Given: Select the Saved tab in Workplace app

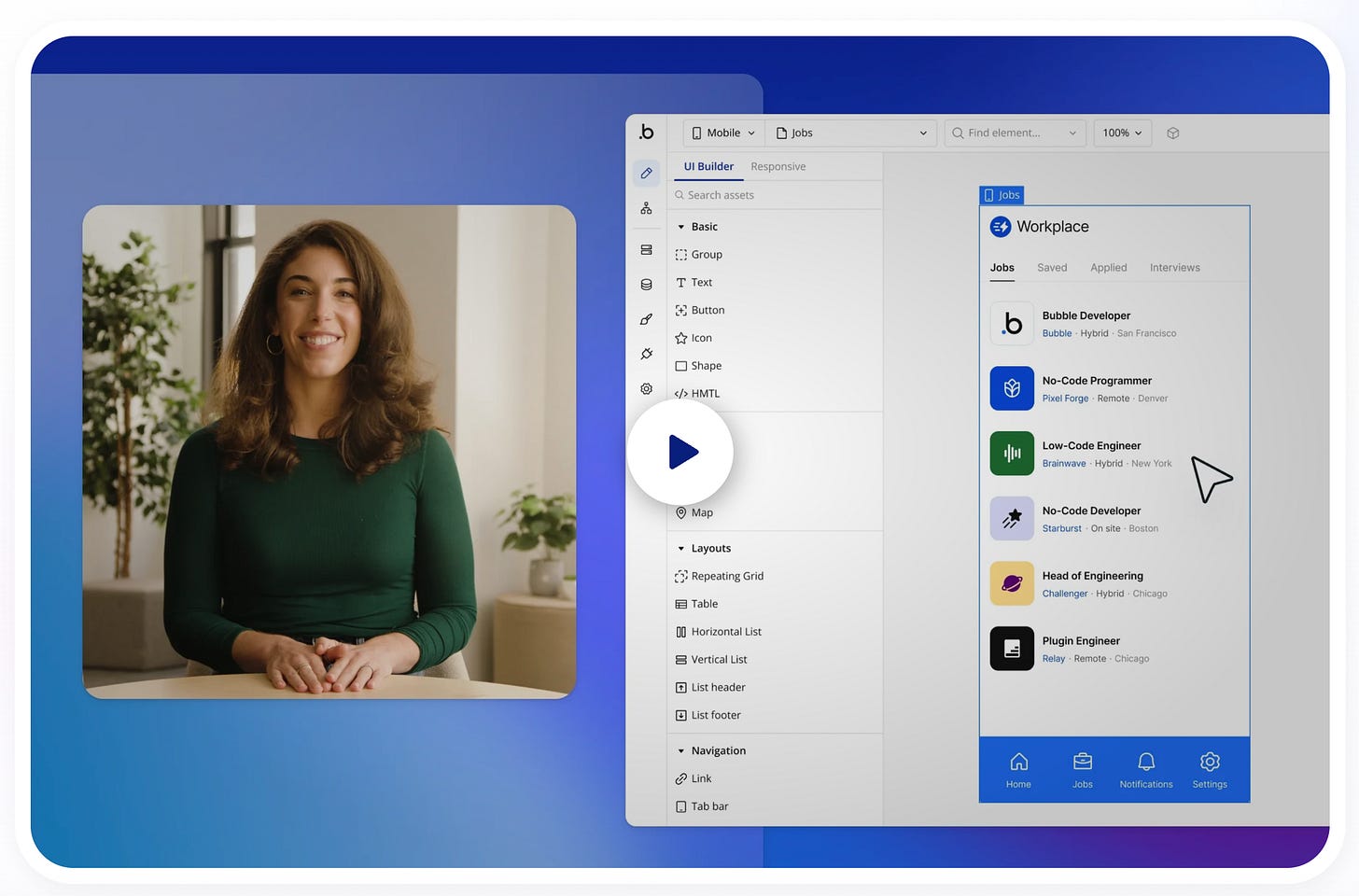Looking at the screenshot, I should coord(1052,268).
